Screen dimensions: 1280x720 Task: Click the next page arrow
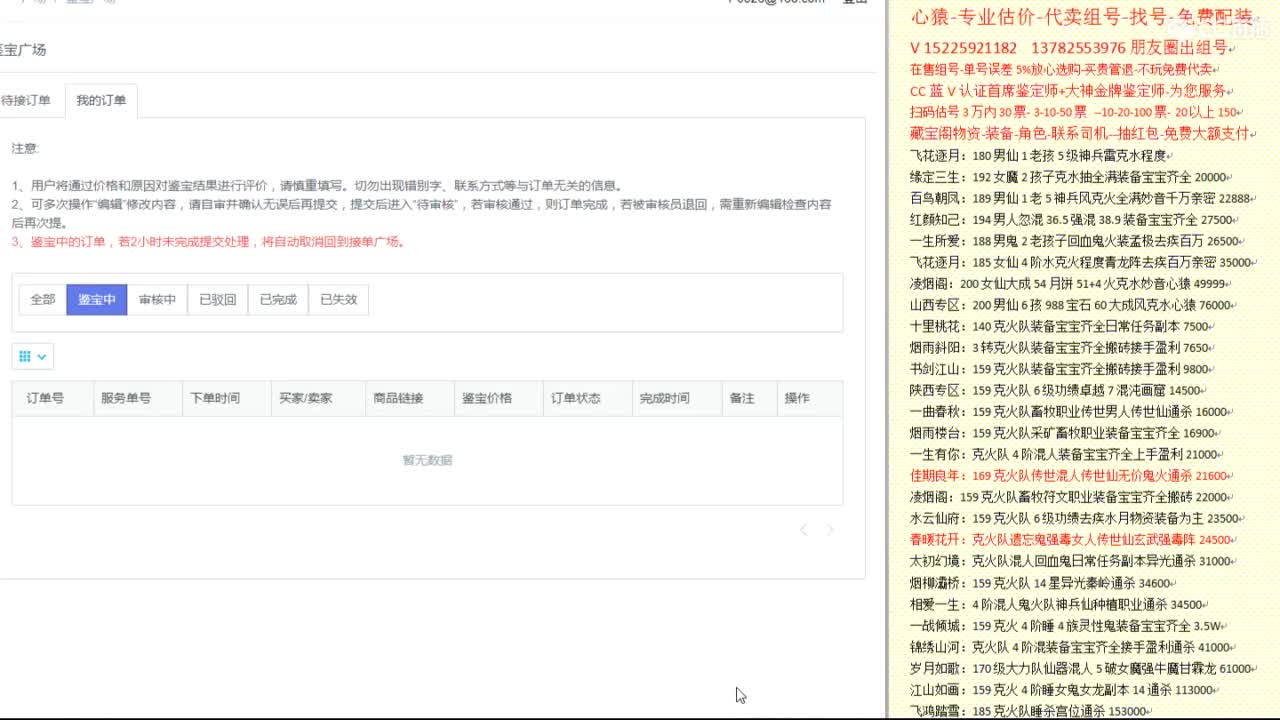(830, 530)
